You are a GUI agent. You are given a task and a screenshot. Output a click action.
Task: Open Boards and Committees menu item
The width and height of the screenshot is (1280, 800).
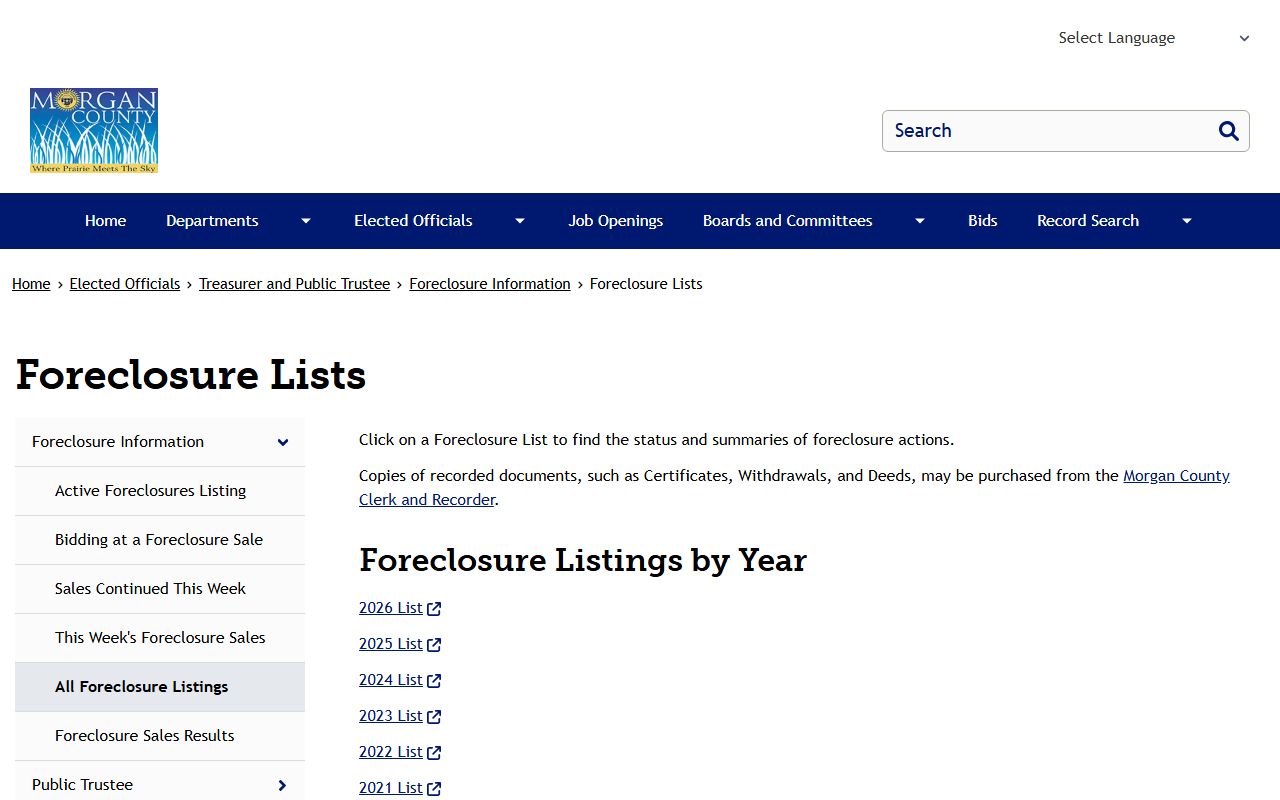tap(788, 221)
